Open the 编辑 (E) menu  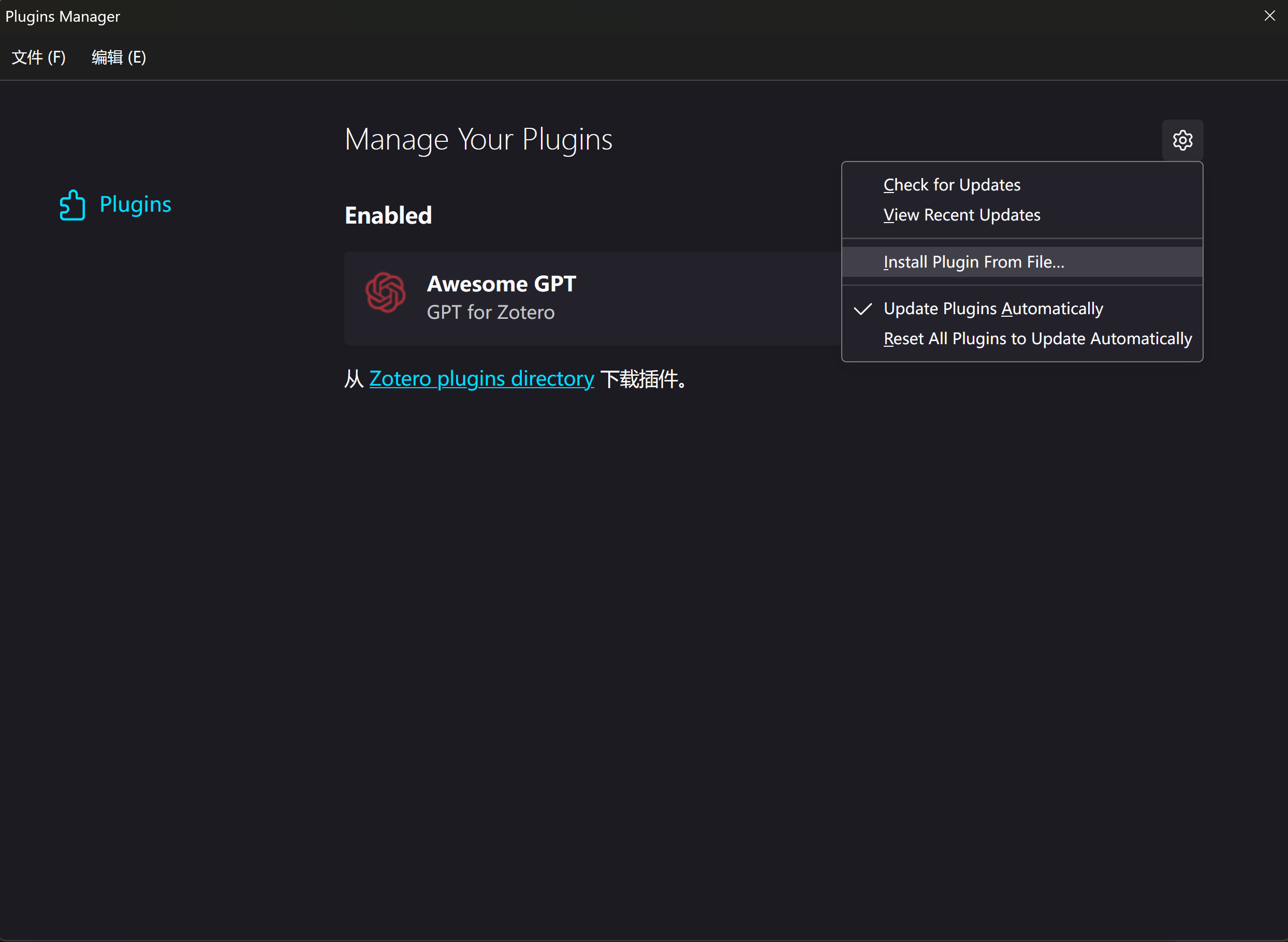[120, 57]
